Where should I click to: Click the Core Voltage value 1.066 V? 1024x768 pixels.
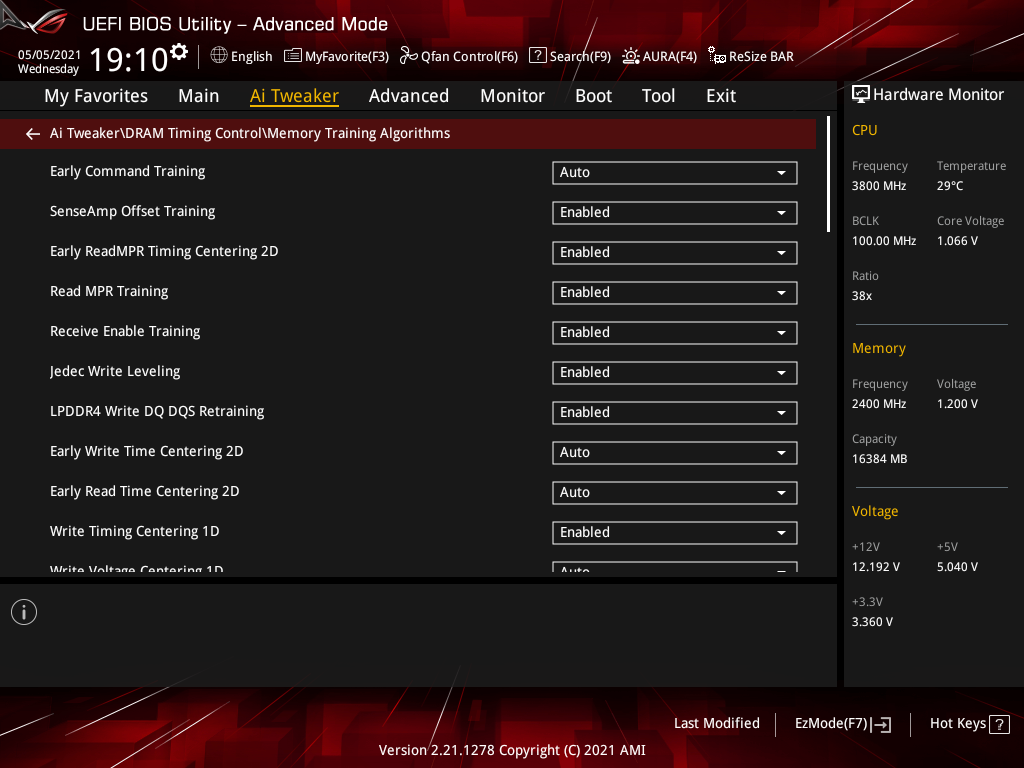point(957,241)
